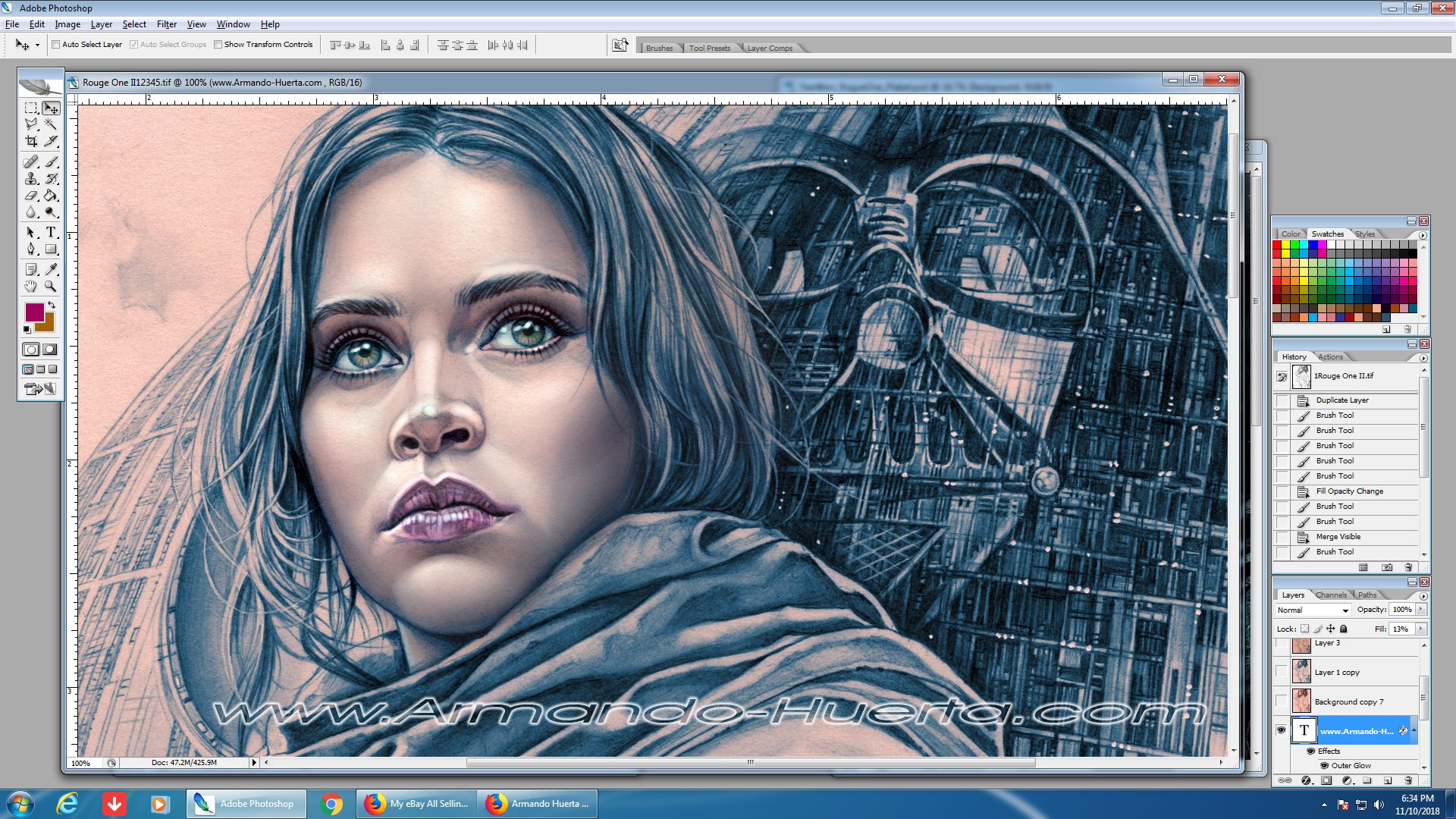The height and width of the screenshot is (819, 1456).
Task: Select the Crop tool
Action: point(31,141)
